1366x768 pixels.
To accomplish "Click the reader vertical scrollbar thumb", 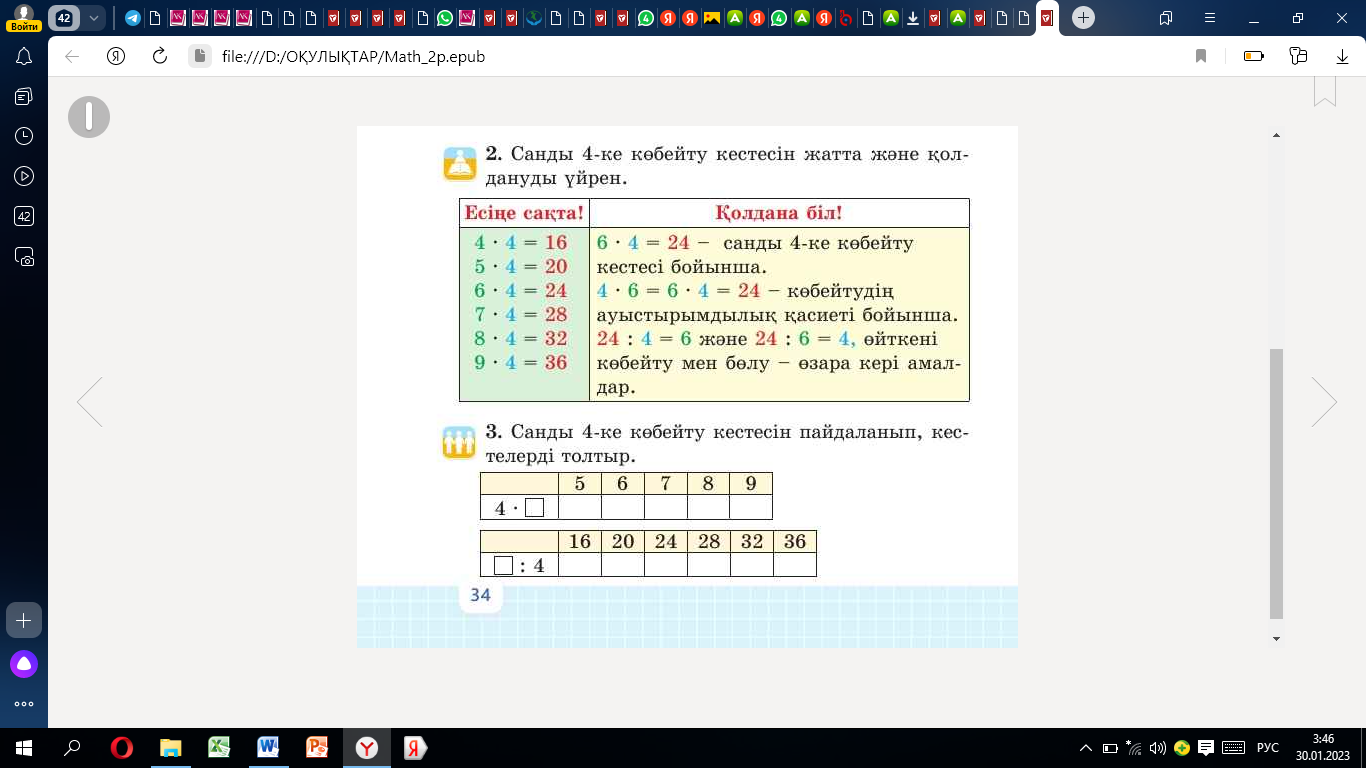I will coord(1276,484).
